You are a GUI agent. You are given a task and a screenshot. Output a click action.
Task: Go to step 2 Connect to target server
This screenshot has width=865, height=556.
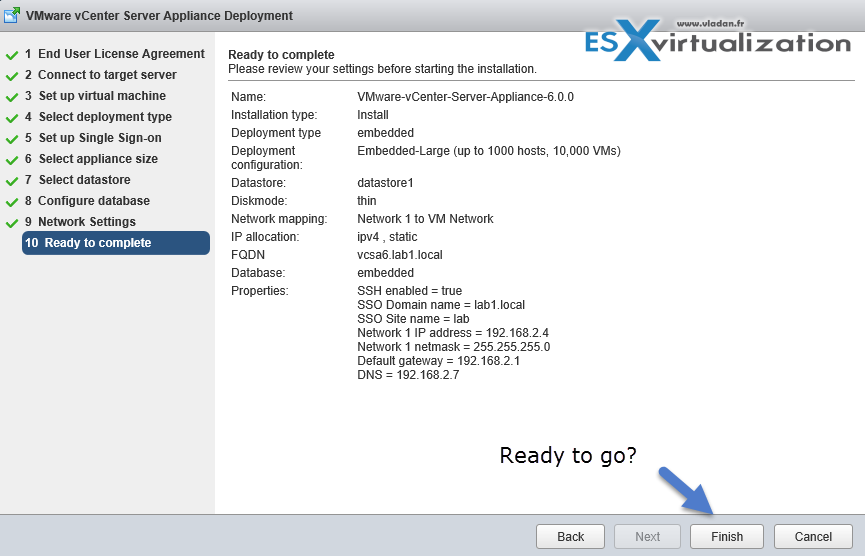[101, 74]
